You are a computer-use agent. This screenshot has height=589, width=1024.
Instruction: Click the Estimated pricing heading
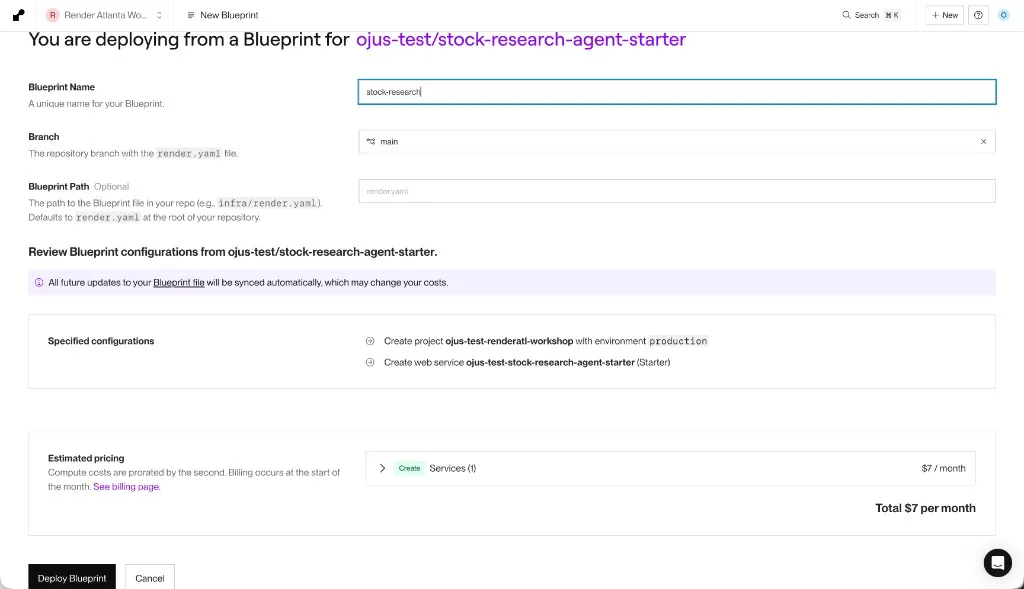pos(86,458)
